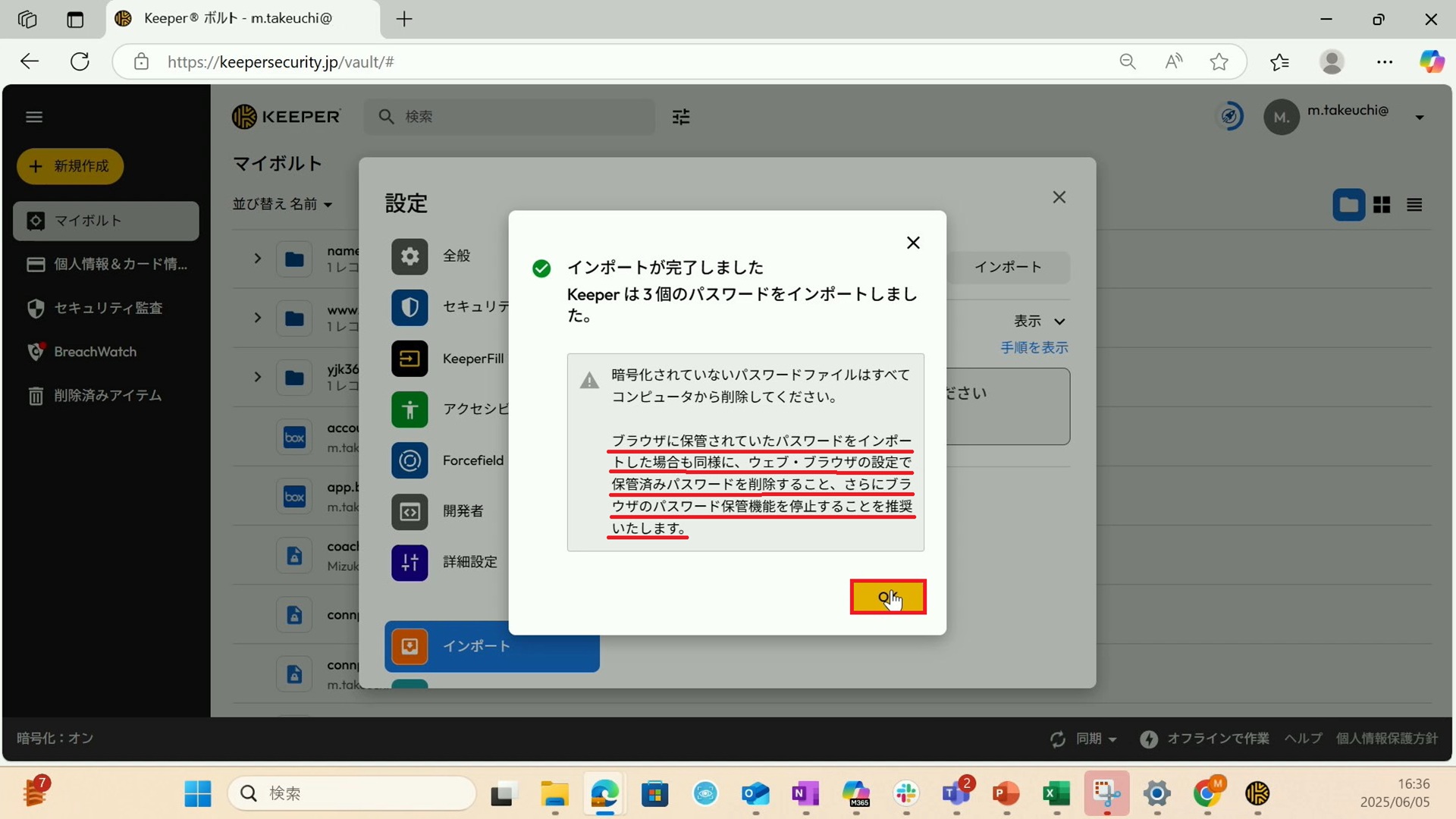This screenshot has width=1456, height=819.
Task: Open the 詳細設定 advanced settings icon
Action: 409,563
